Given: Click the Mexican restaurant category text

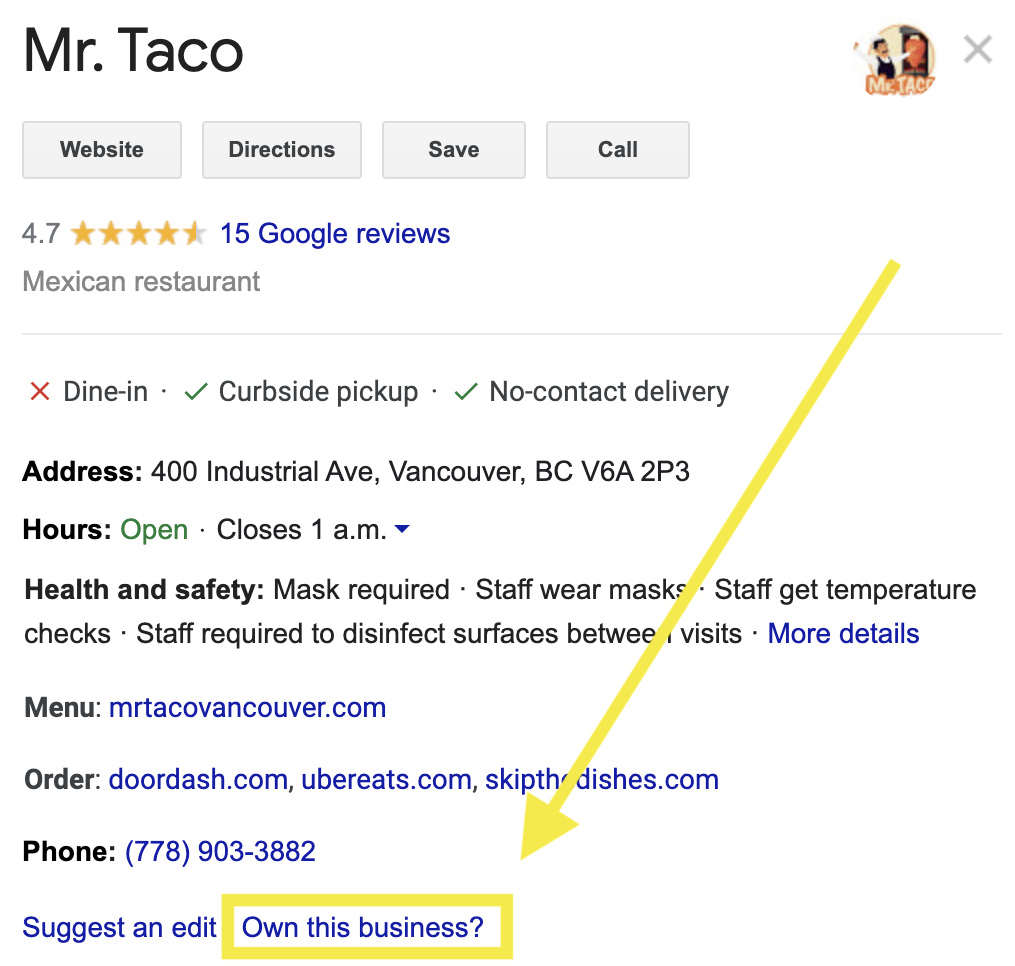Looking at the screenshot, I should pos(141,282).
